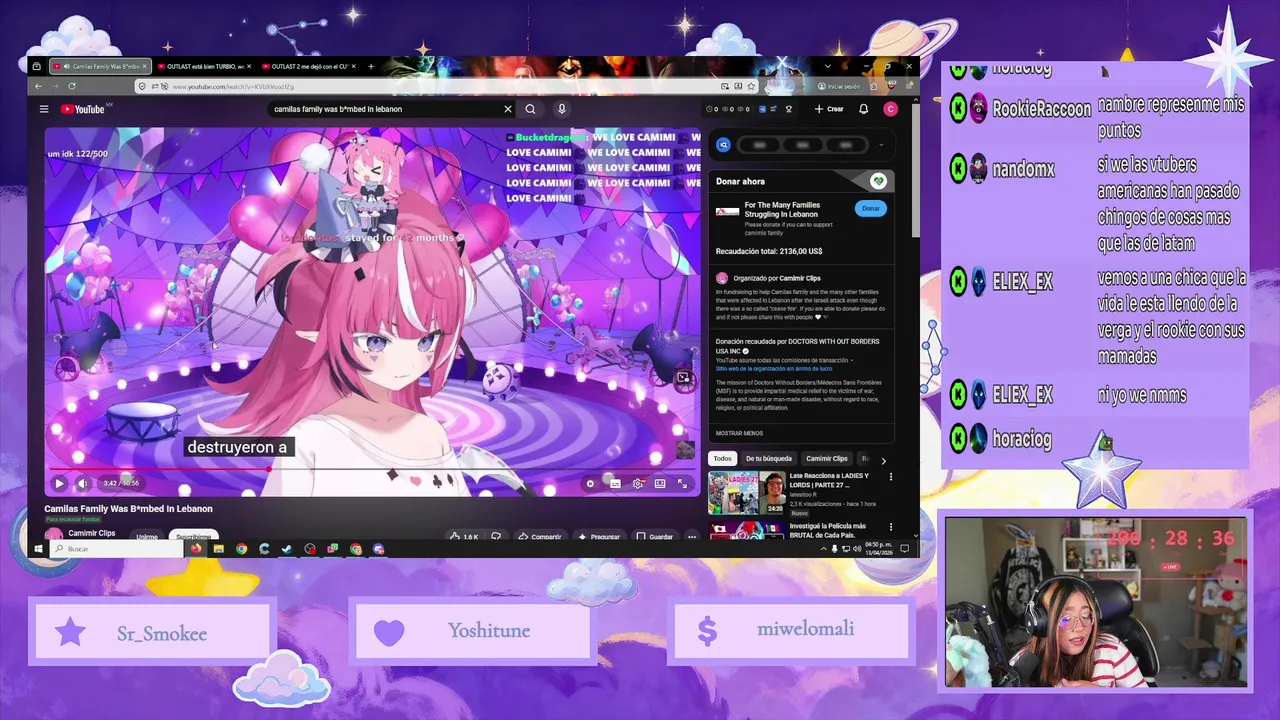Image resolution: width=1280 pixels, height=720 pixels.
Task: Click the Compartir share button
Action: (x=541, y=537)
